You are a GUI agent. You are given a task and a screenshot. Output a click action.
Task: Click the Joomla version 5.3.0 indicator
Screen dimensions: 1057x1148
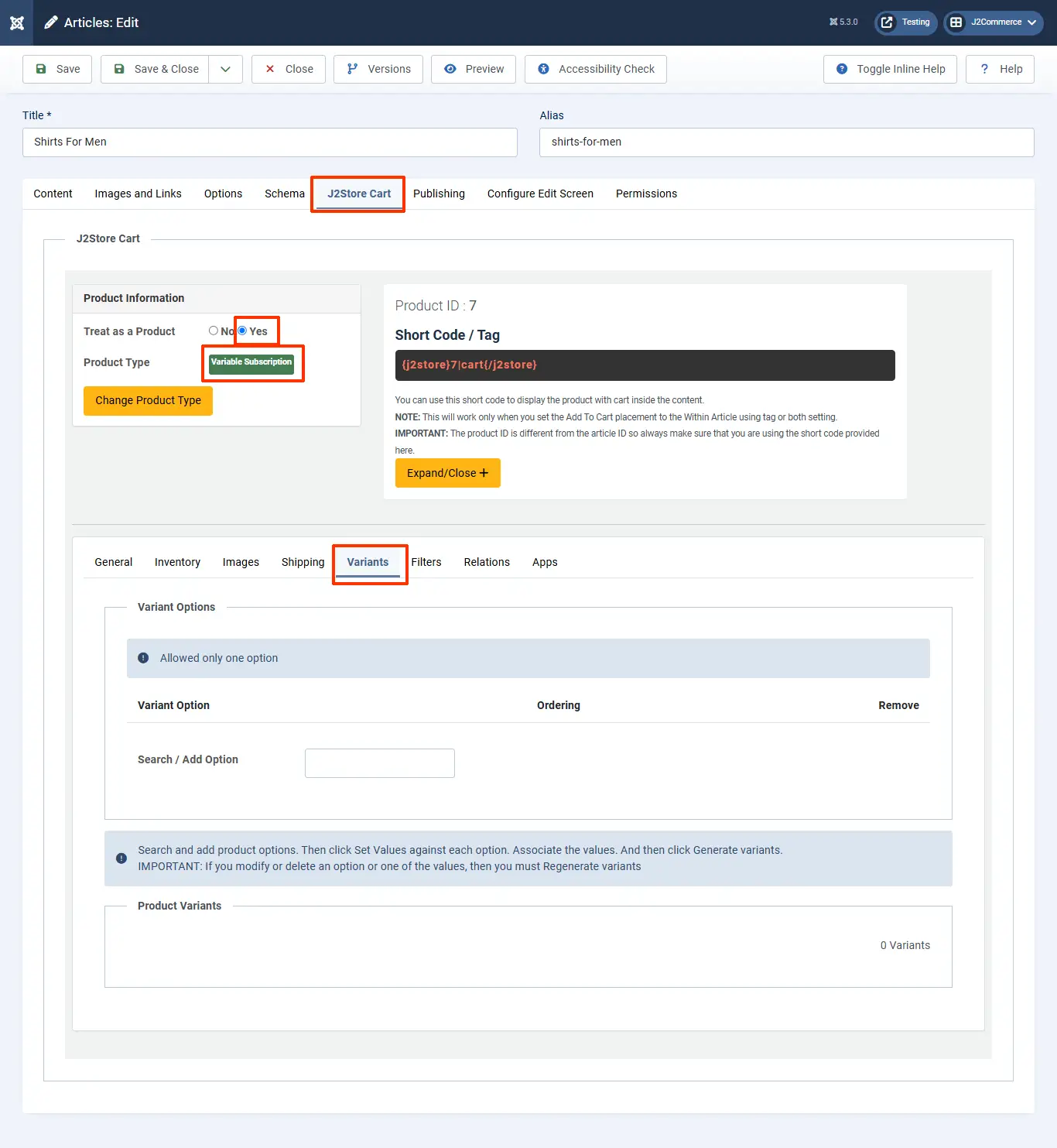[x=843, y=22]
